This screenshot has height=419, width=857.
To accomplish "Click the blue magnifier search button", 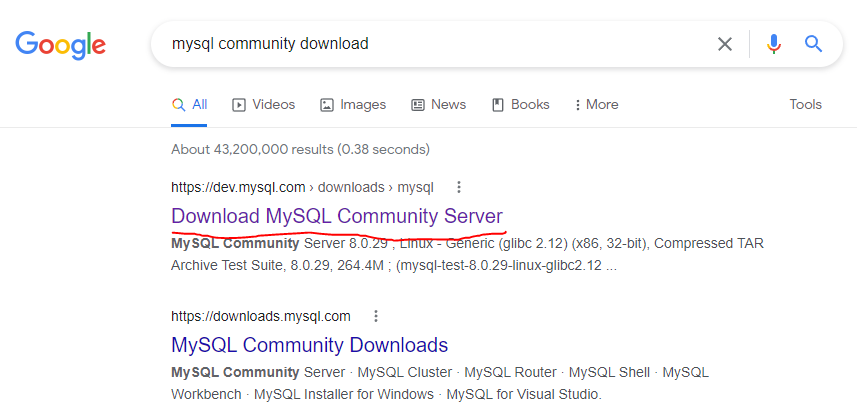I will pyautogui.click(x=813, y=44).
